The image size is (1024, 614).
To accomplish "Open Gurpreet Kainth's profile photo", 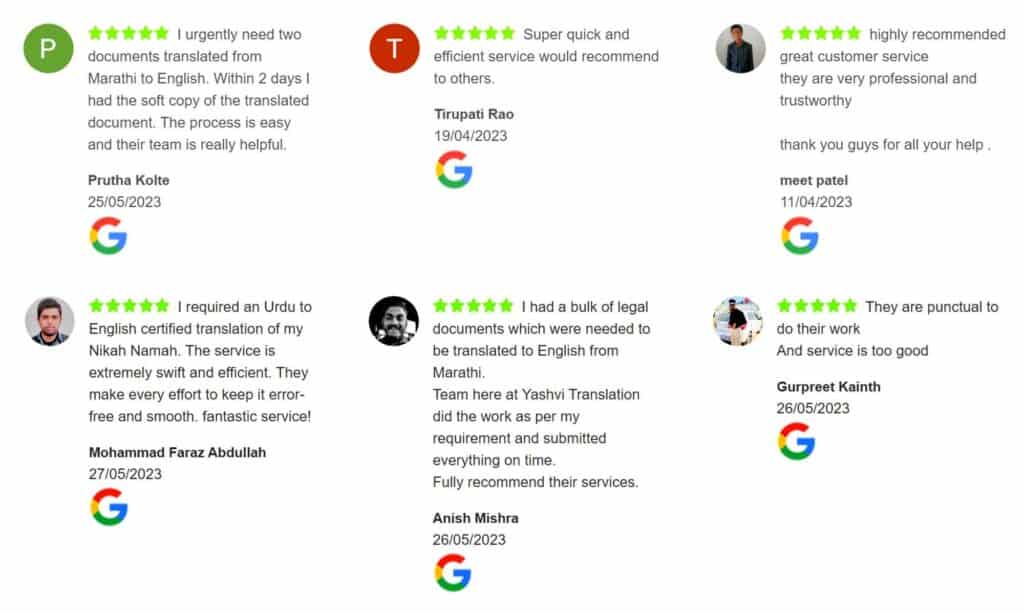I will [x=738, y=321].
